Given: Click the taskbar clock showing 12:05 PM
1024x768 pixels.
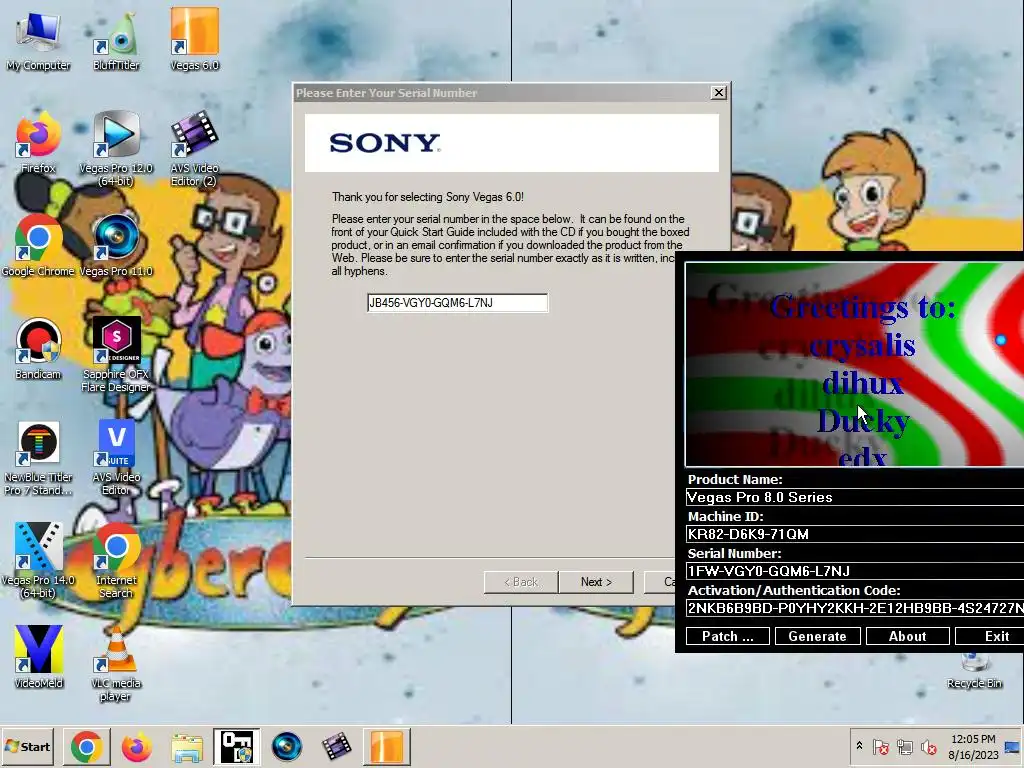Looking at the screenshot, I should 973,746.
